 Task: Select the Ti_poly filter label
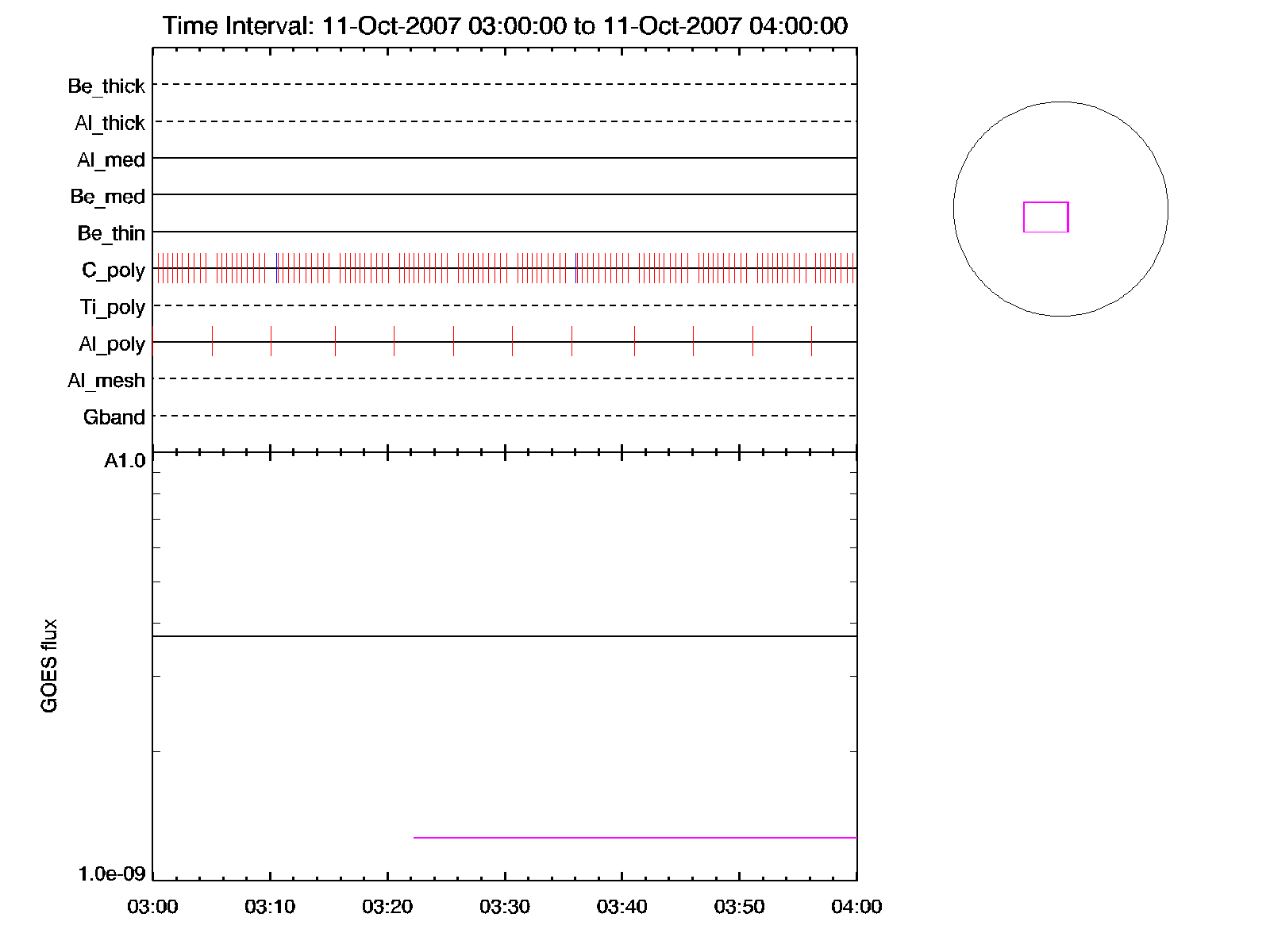[112, 307]
